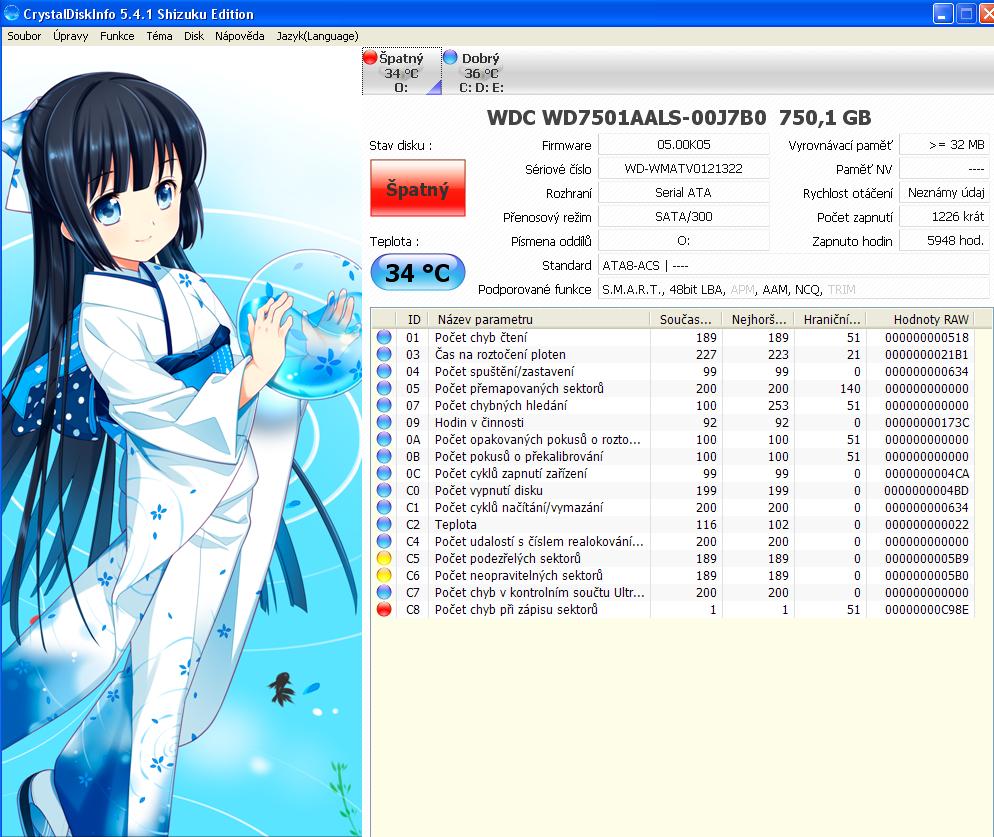Click the Počet zapnutí field 1226 krát

coord(945,217)
